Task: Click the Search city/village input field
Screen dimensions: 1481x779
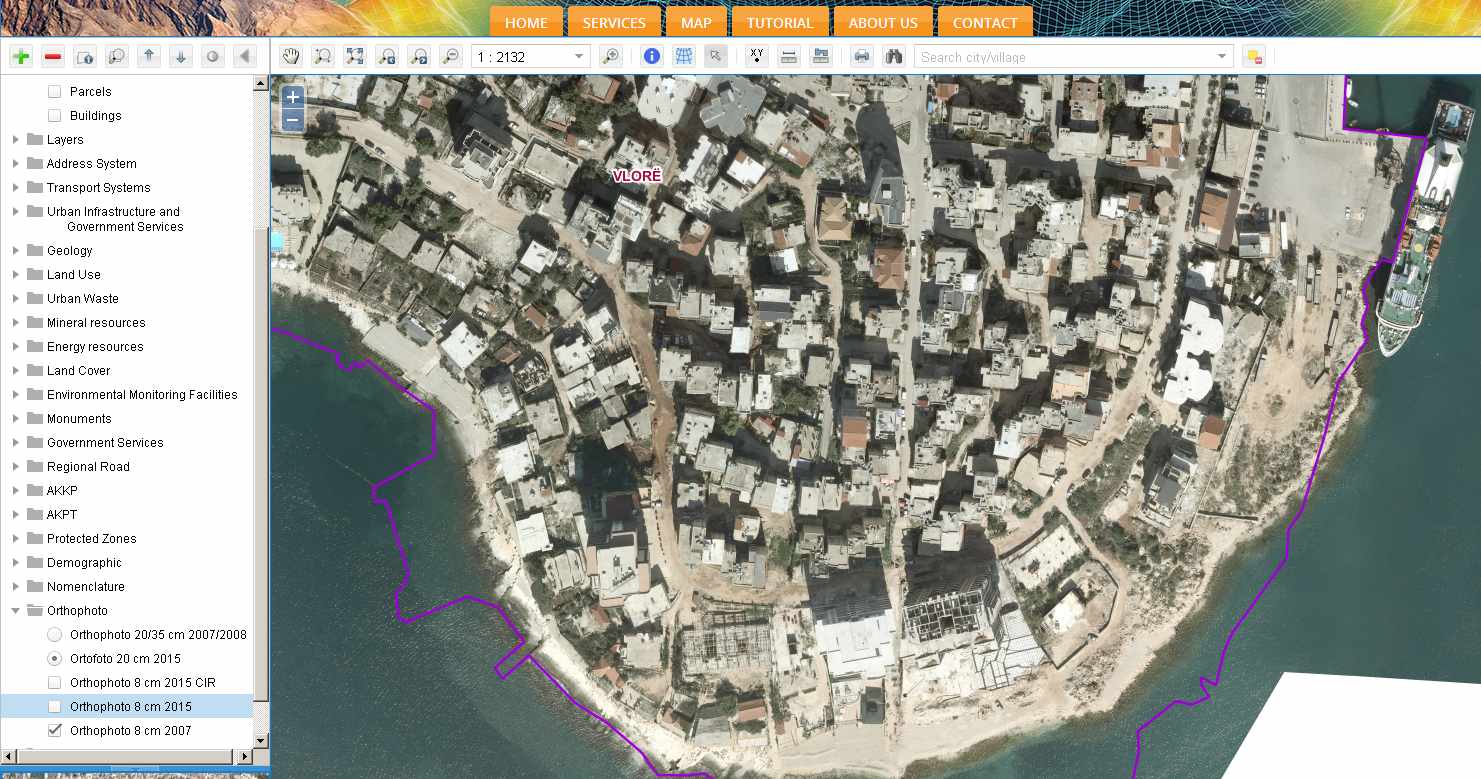Action: tap(1064, 57)
